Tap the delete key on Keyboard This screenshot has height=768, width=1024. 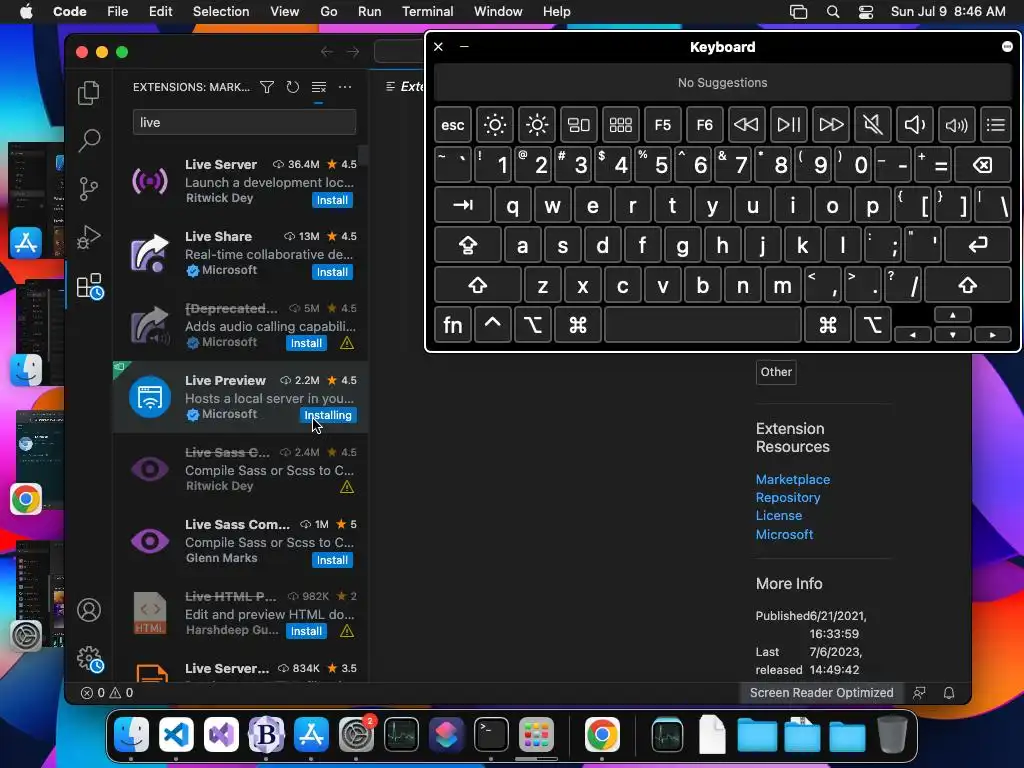point(983,165)
